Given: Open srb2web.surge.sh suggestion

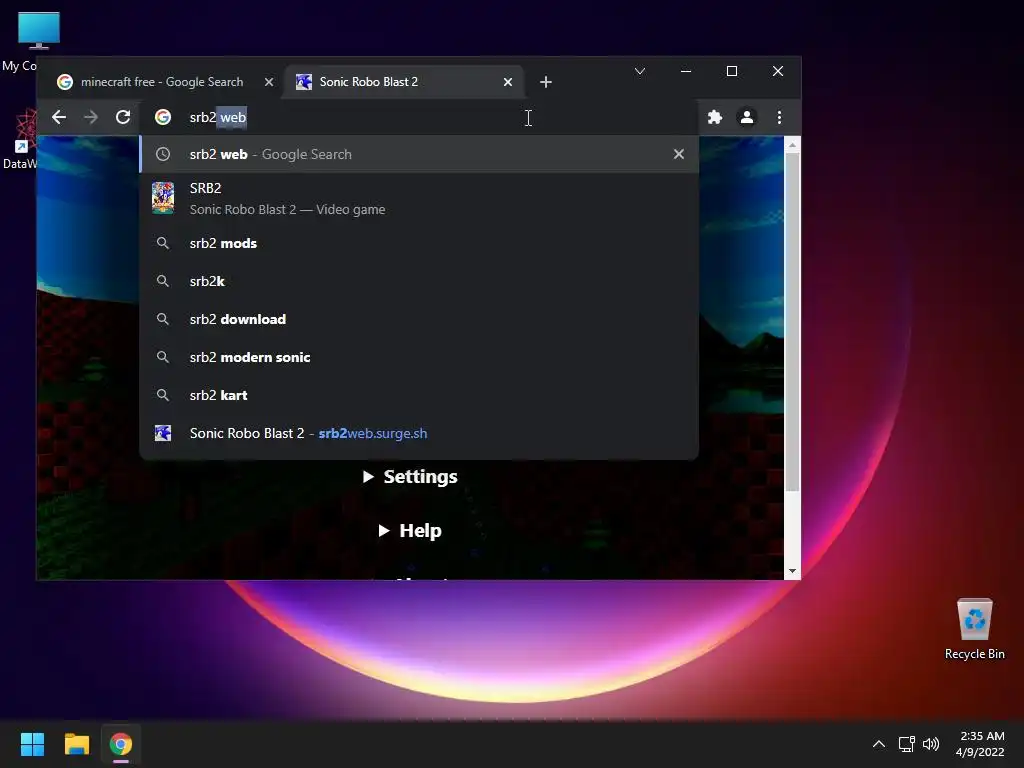Looking at the screenshot, I should tap(419, 433).
